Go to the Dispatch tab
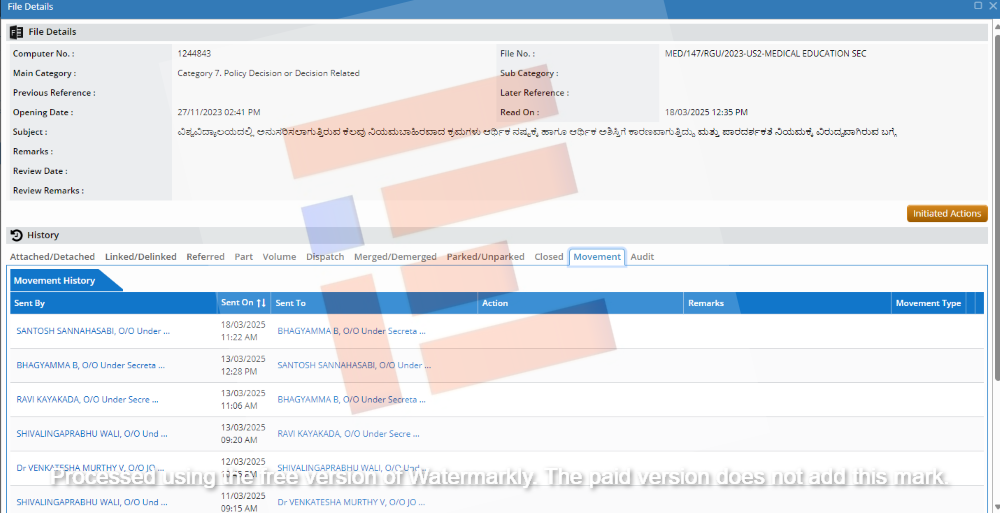This screenshot has height=513, width=1000. tap(325, 257)
